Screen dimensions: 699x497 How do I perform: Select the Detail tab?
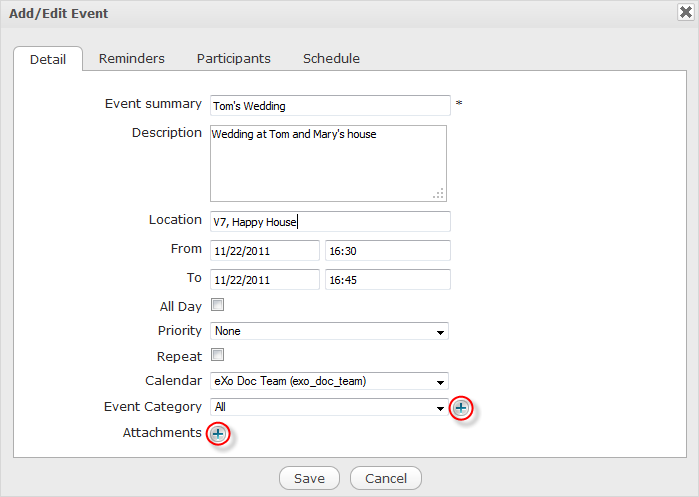[x=48, y=59]
